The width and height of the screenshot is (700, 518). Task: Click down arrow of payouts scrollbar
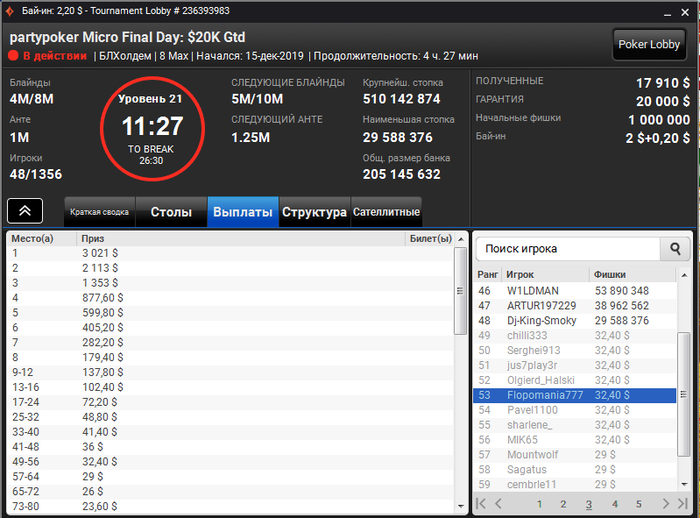461,506
